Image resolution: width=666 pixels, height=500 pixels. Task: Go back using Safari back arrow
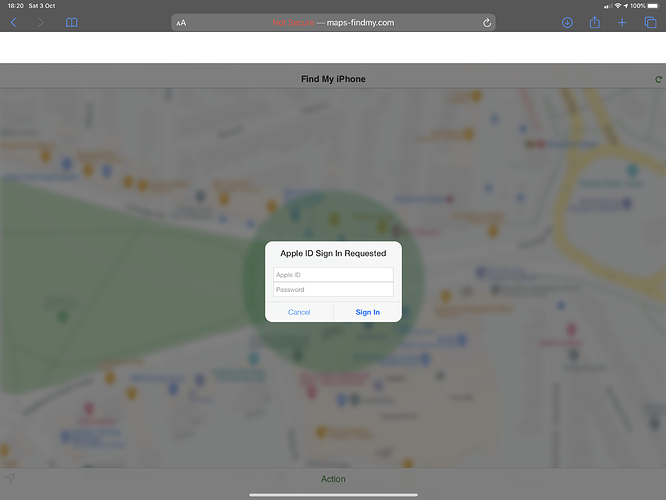14,23
